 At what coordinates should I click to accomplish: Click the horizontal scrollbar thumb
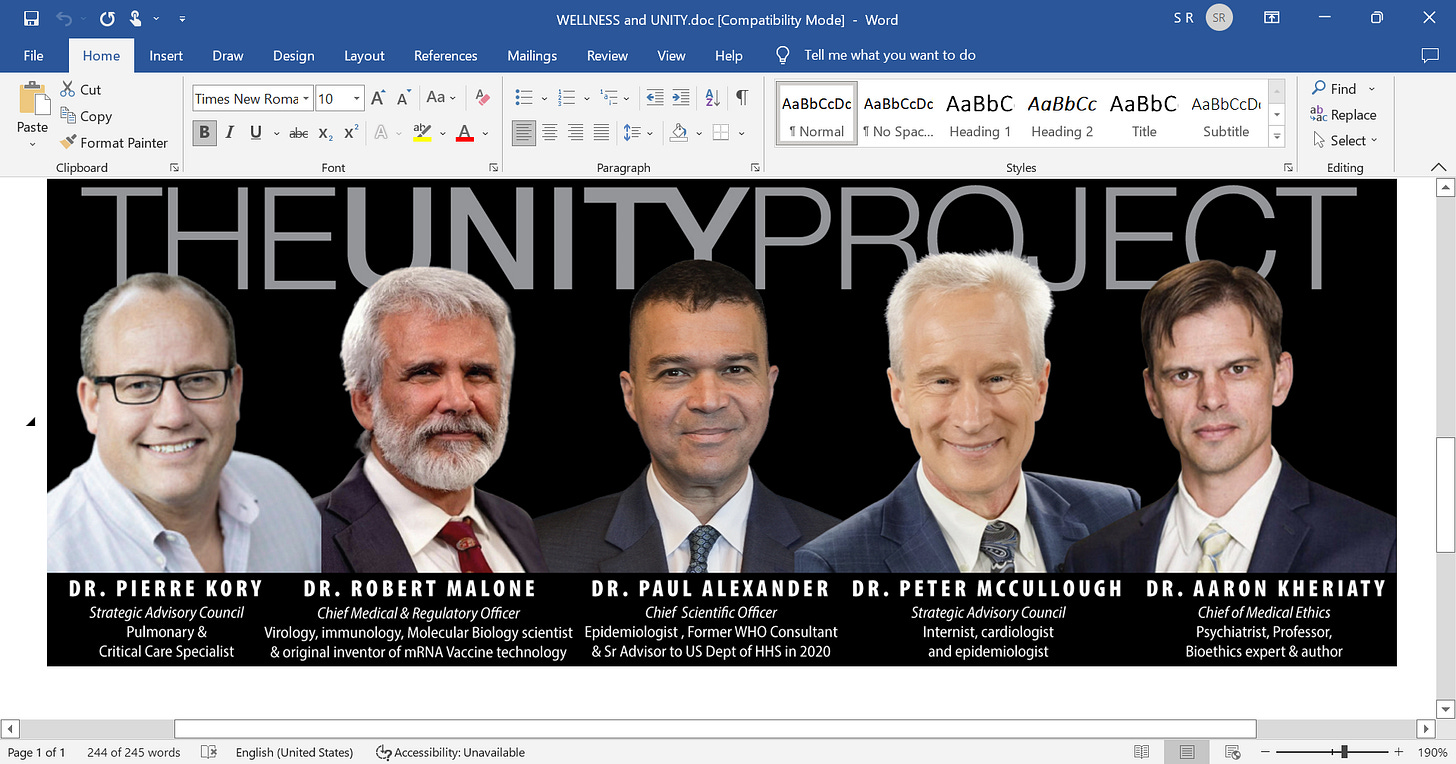[x=715, y=729]
